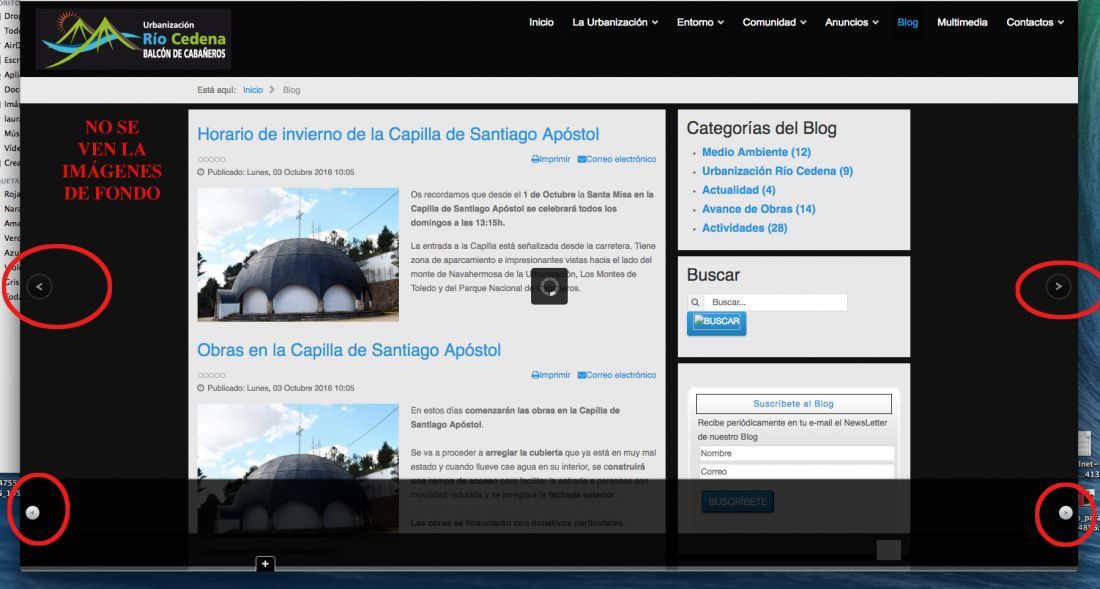
Task: Open the Blog menu item
Action: point(907,22)
